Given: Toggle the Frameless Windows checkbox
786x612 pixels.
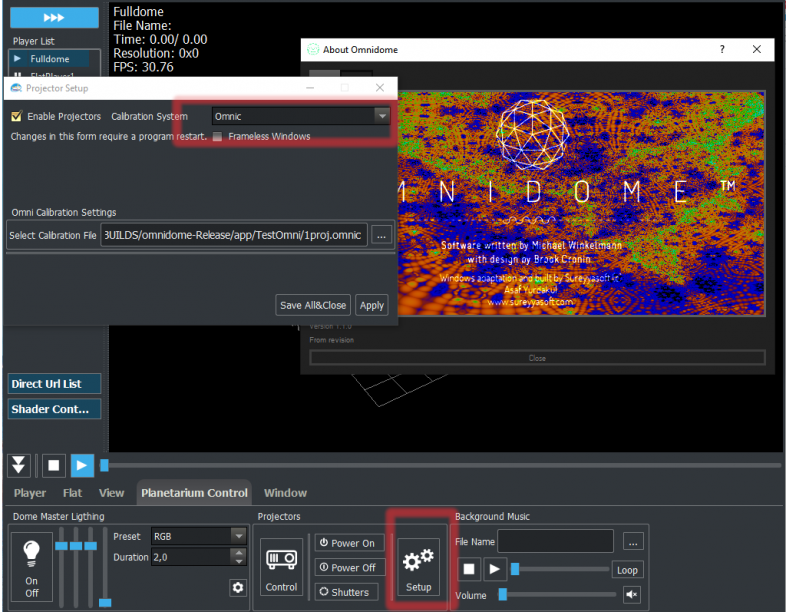Looking at the screenshot, I should [x=218, y=137].
